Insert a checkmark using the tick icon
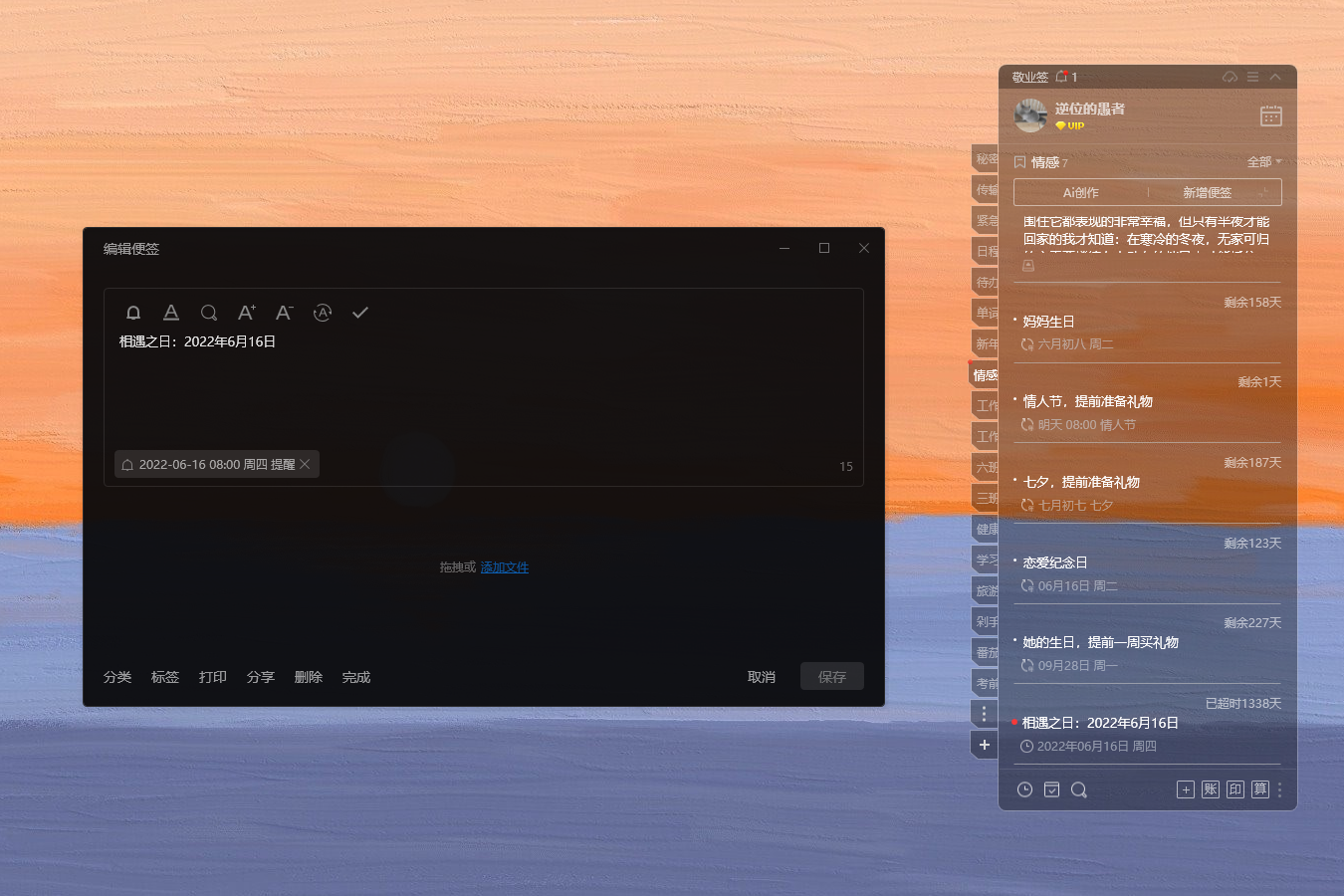The image size is (1344, 896). tap(359, 312)
